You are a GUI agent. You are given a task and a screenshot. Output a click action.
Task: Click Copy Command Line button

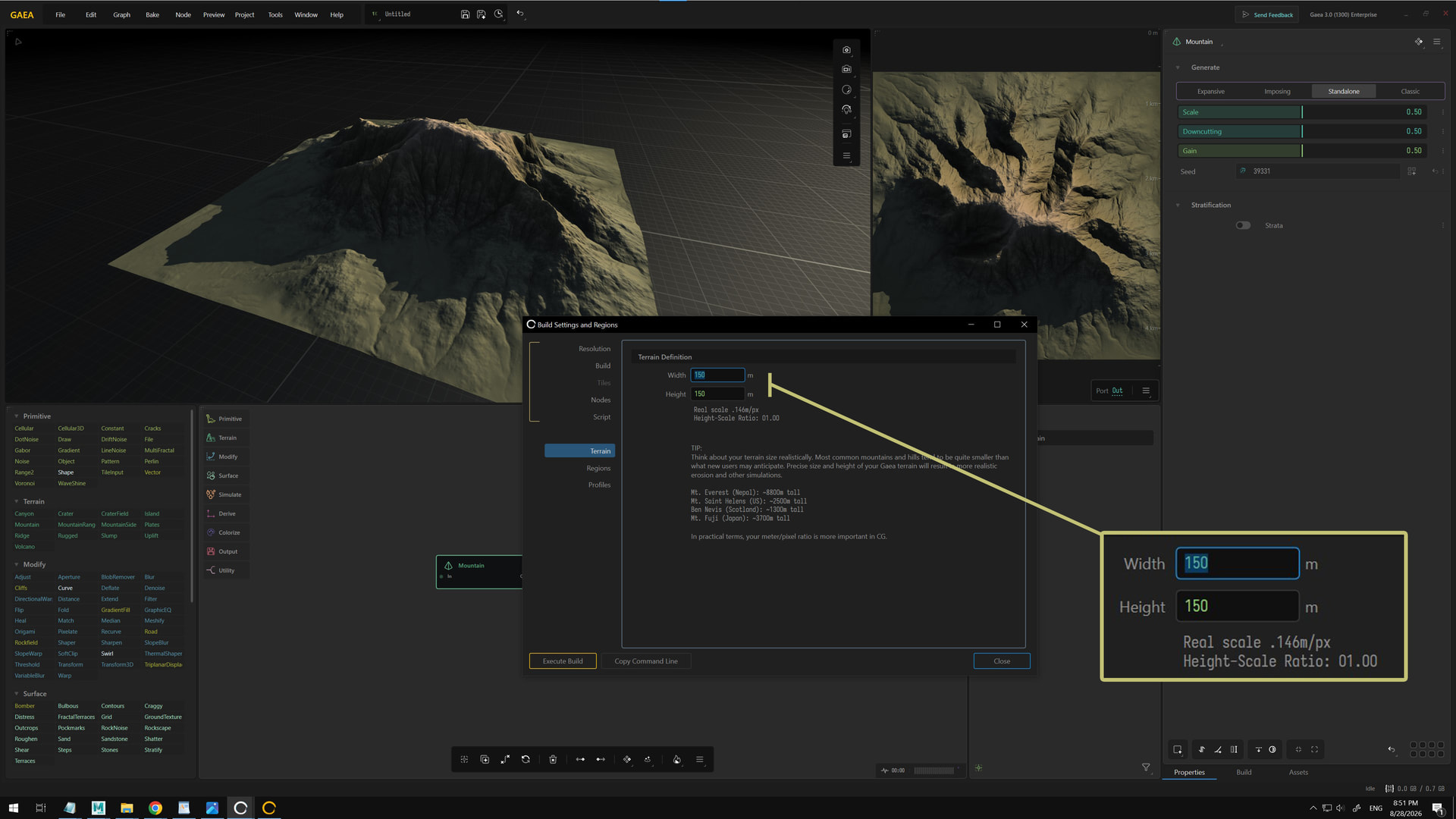point(646,661)
